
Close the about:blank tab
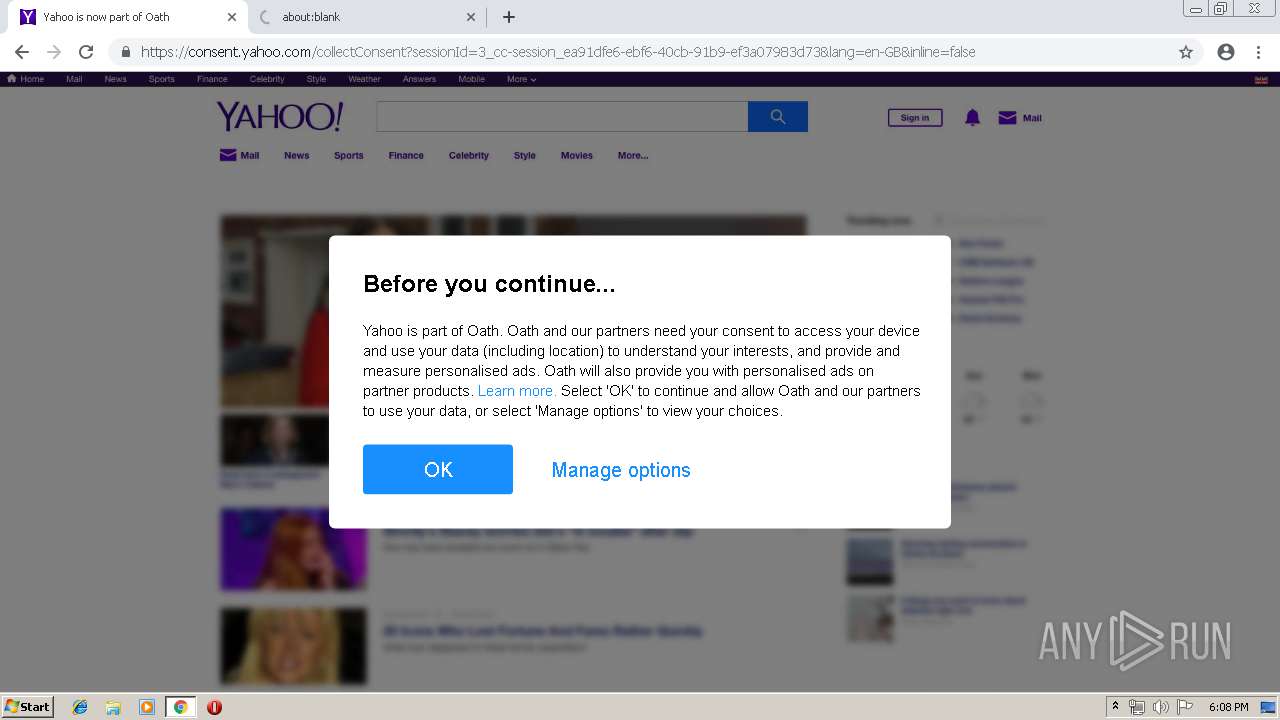click(471, 17)
